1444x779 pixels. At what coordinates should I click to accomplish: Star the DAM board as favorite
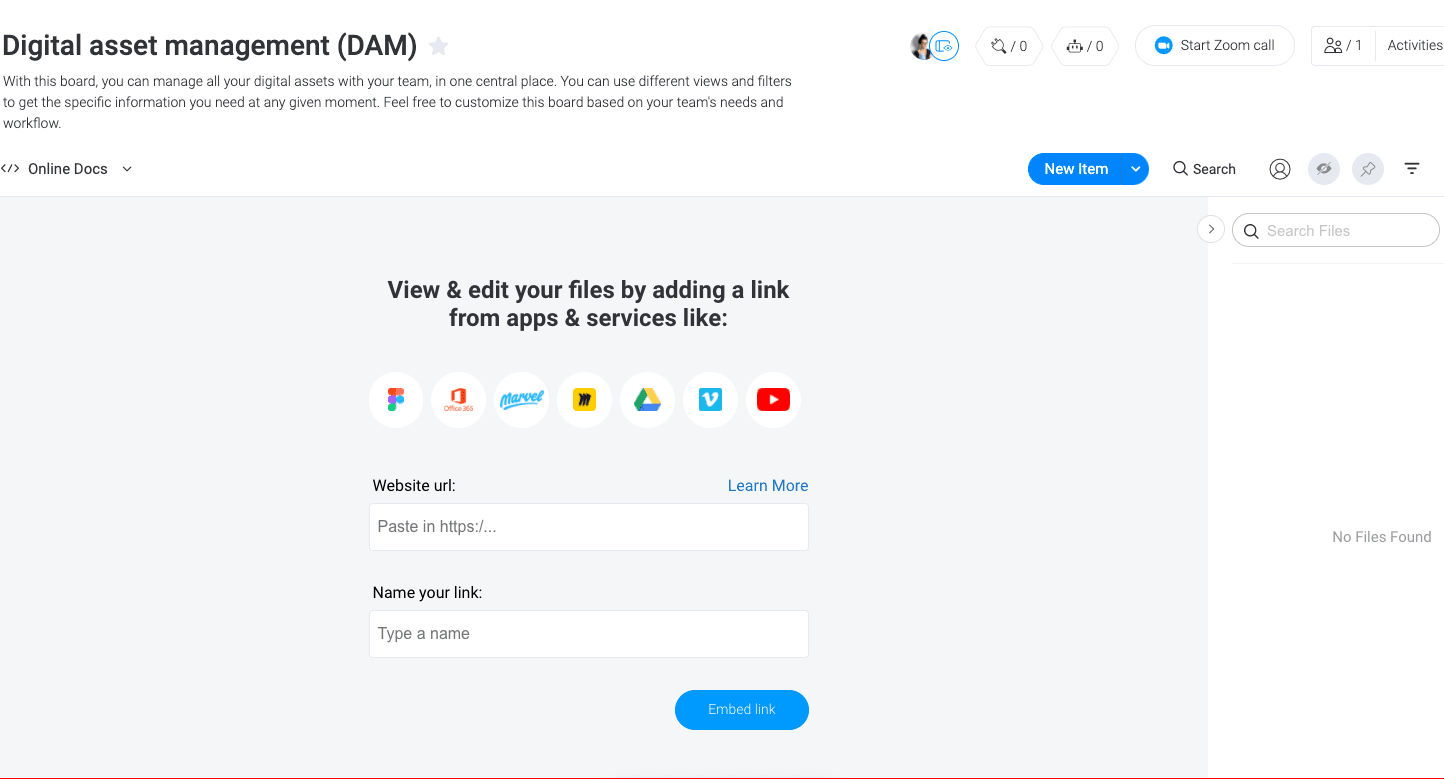click(x=438, y=46)
